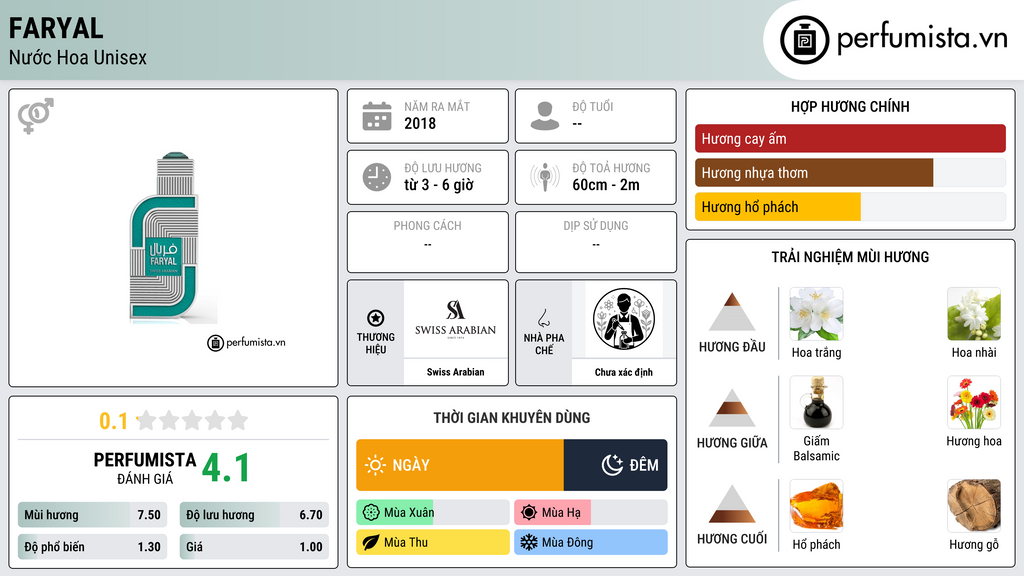1024x576 pixels.
Task: Click the Mùa Xuân season bar
Action: coord(432,513)
